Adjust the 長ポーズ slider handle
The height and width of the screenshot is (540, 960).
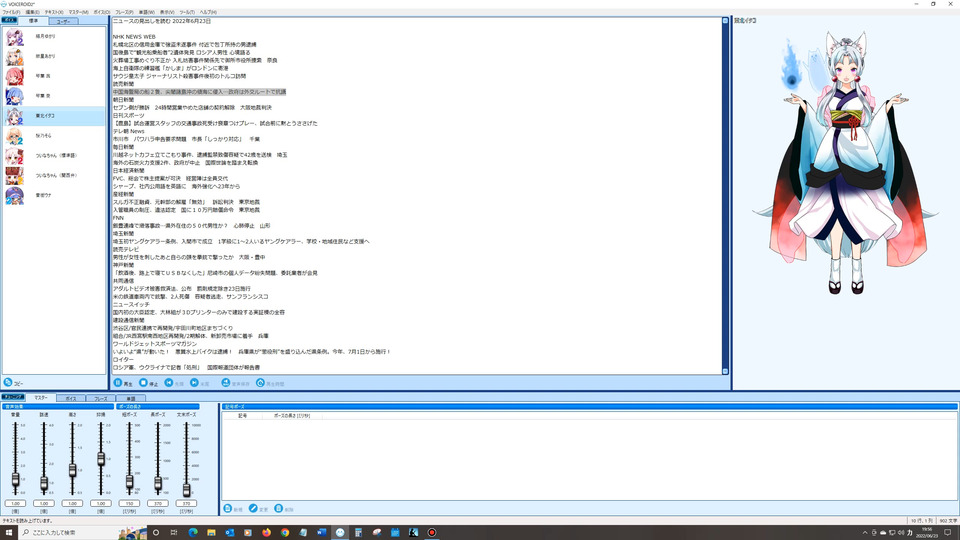pos(158,484)
